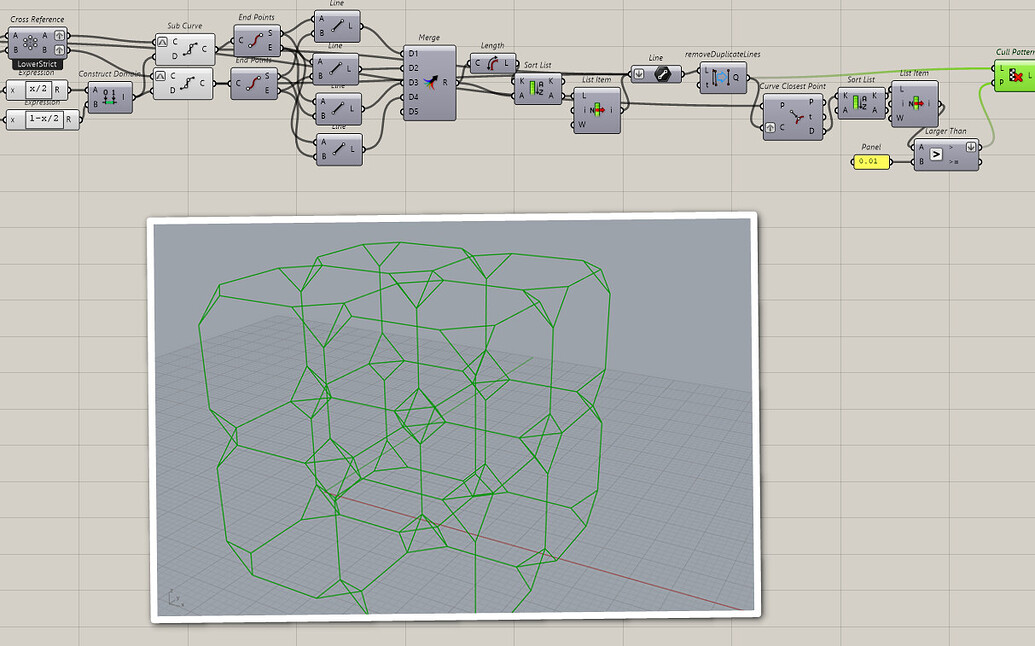Click down-arrow icon beside the Line component

point(639,73)
